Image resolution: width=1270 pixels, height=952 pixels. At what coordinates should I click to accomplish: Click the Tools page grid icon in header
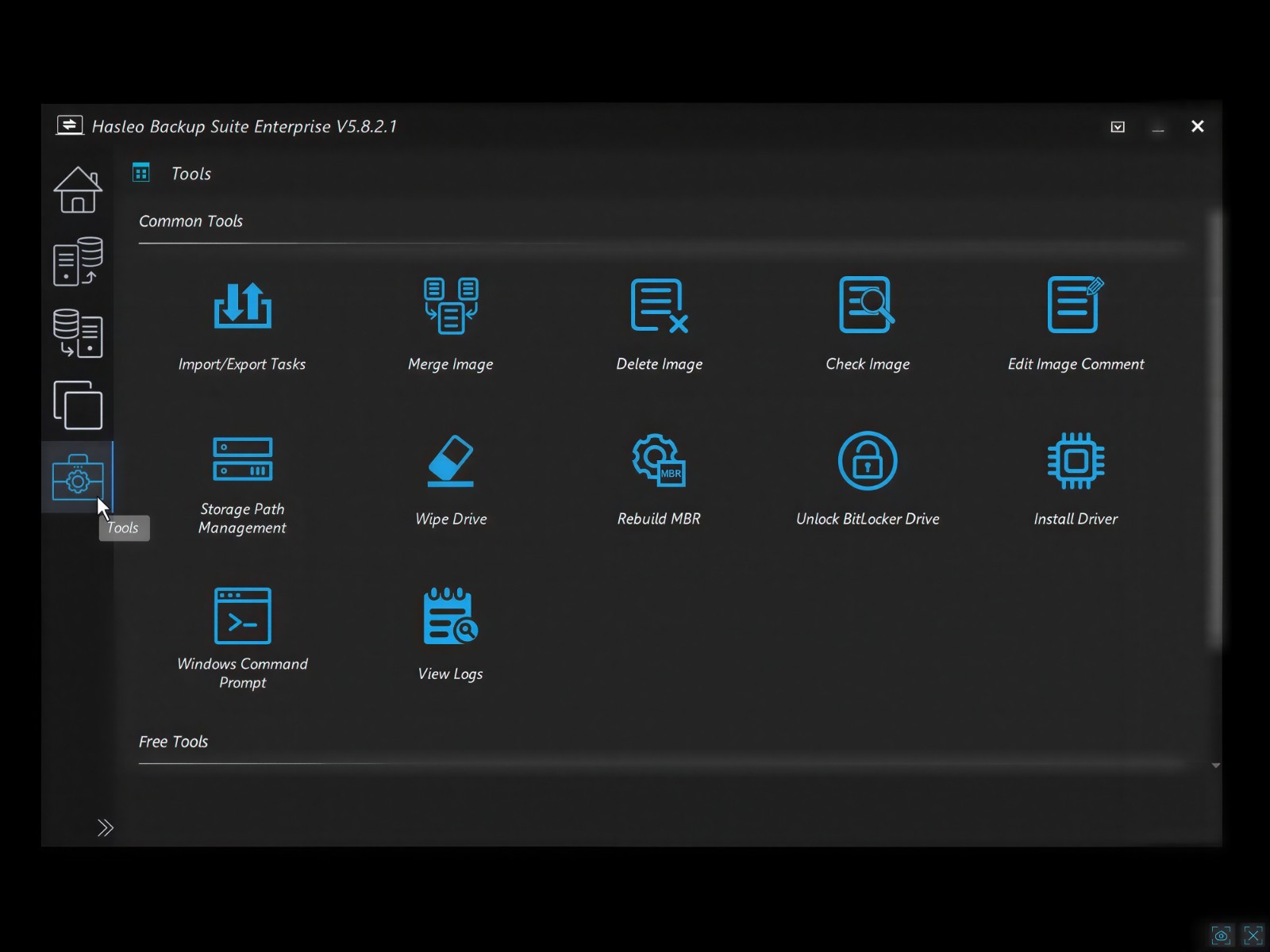pyautogui.click(x=141, y=172)
